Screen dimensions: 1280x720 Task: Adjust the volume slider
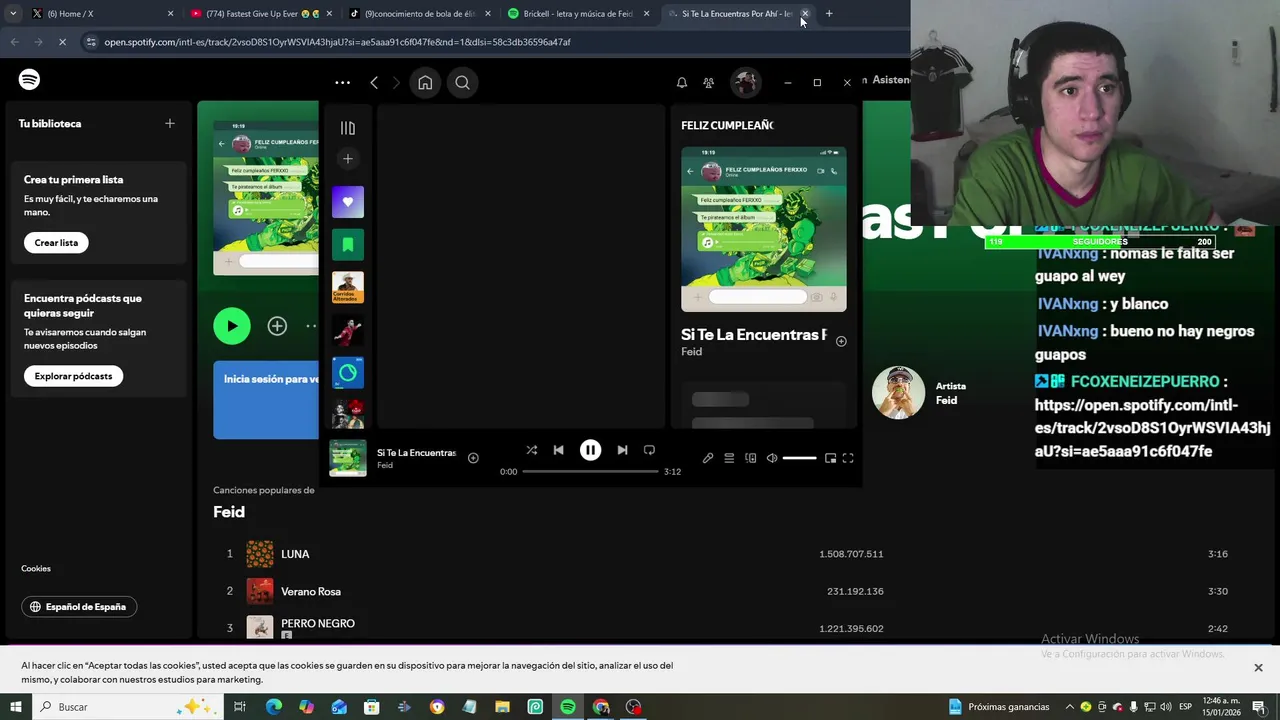(799, 458)
